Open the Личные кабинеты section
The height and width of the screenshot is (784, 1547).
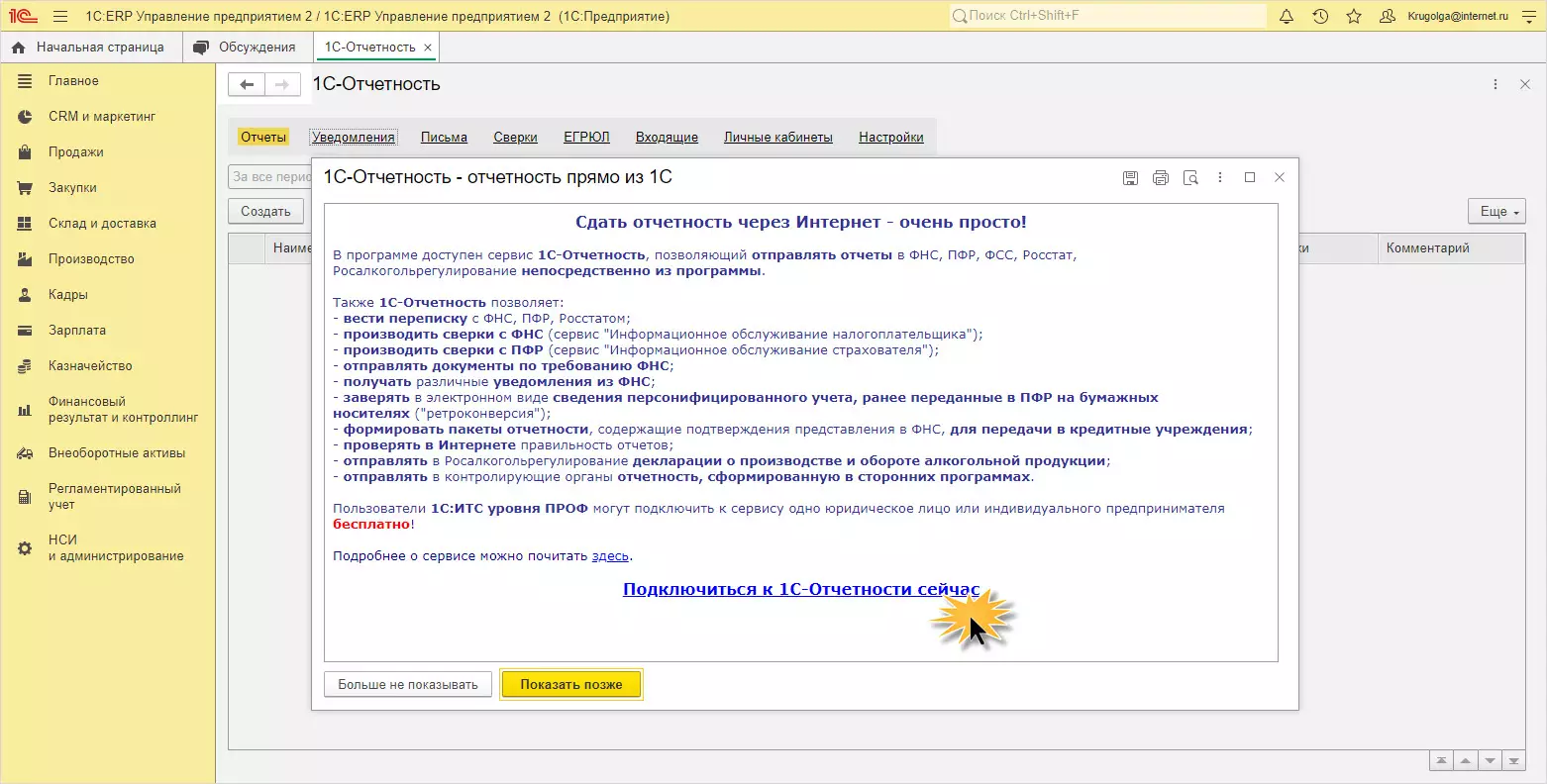pos(777,138)
